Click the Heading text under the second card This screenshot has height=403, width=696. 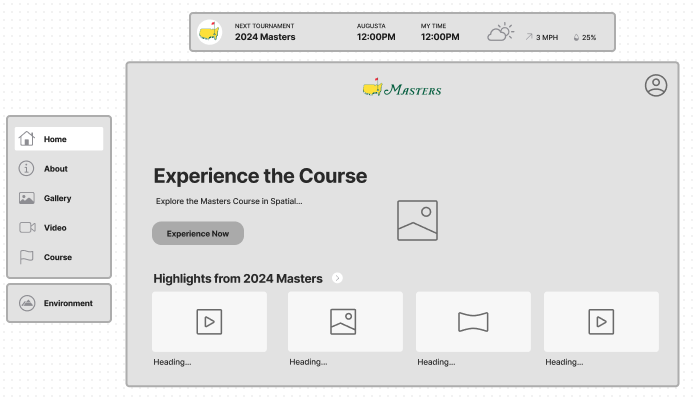[308, 362]
